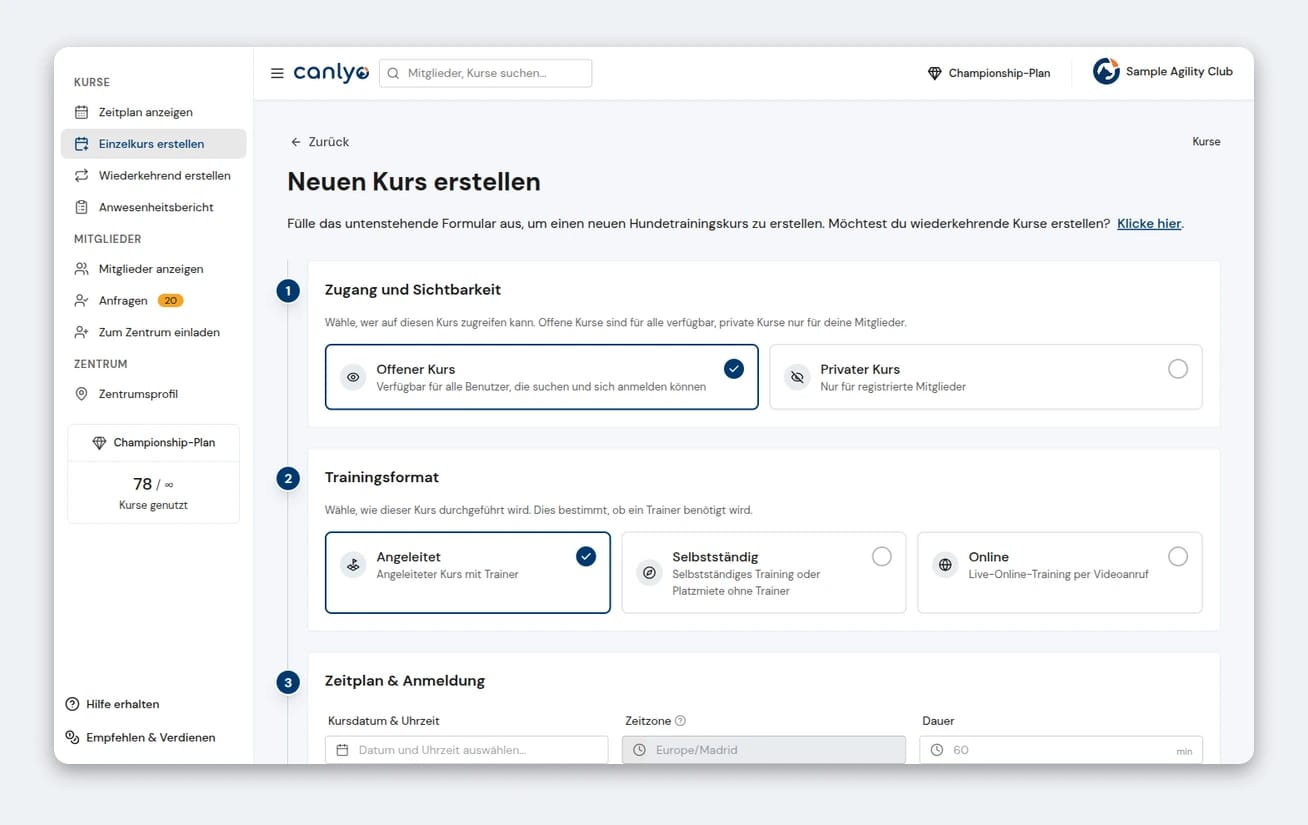Viewport: 1308px width, 825px height.
Task: Click the Dauer minutes input field
Action: [1061, 750]
